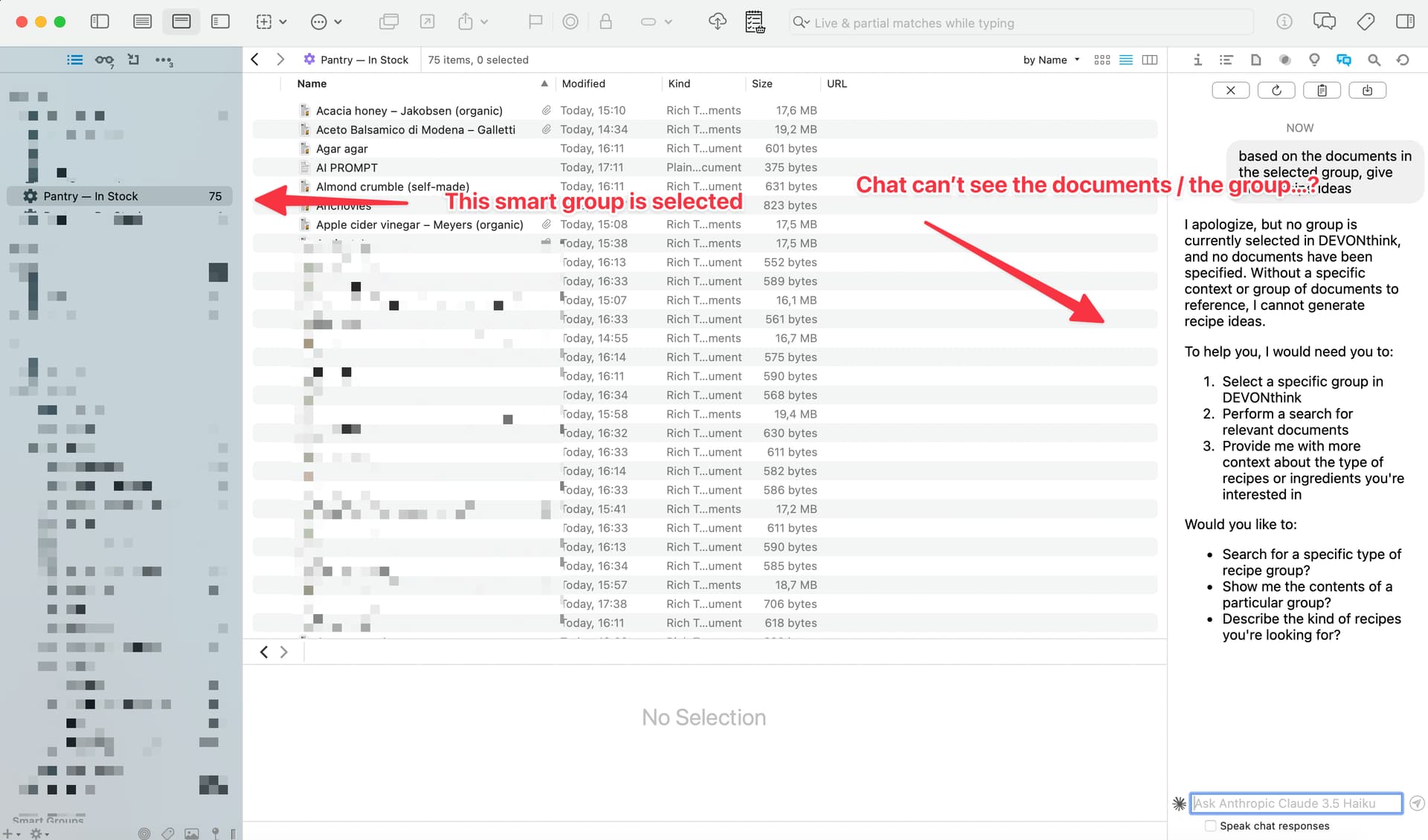The width and height of the screenshot is (1428, 840).
Task: Select the Pantry — In Stock smart group
Action: point(91,196)
